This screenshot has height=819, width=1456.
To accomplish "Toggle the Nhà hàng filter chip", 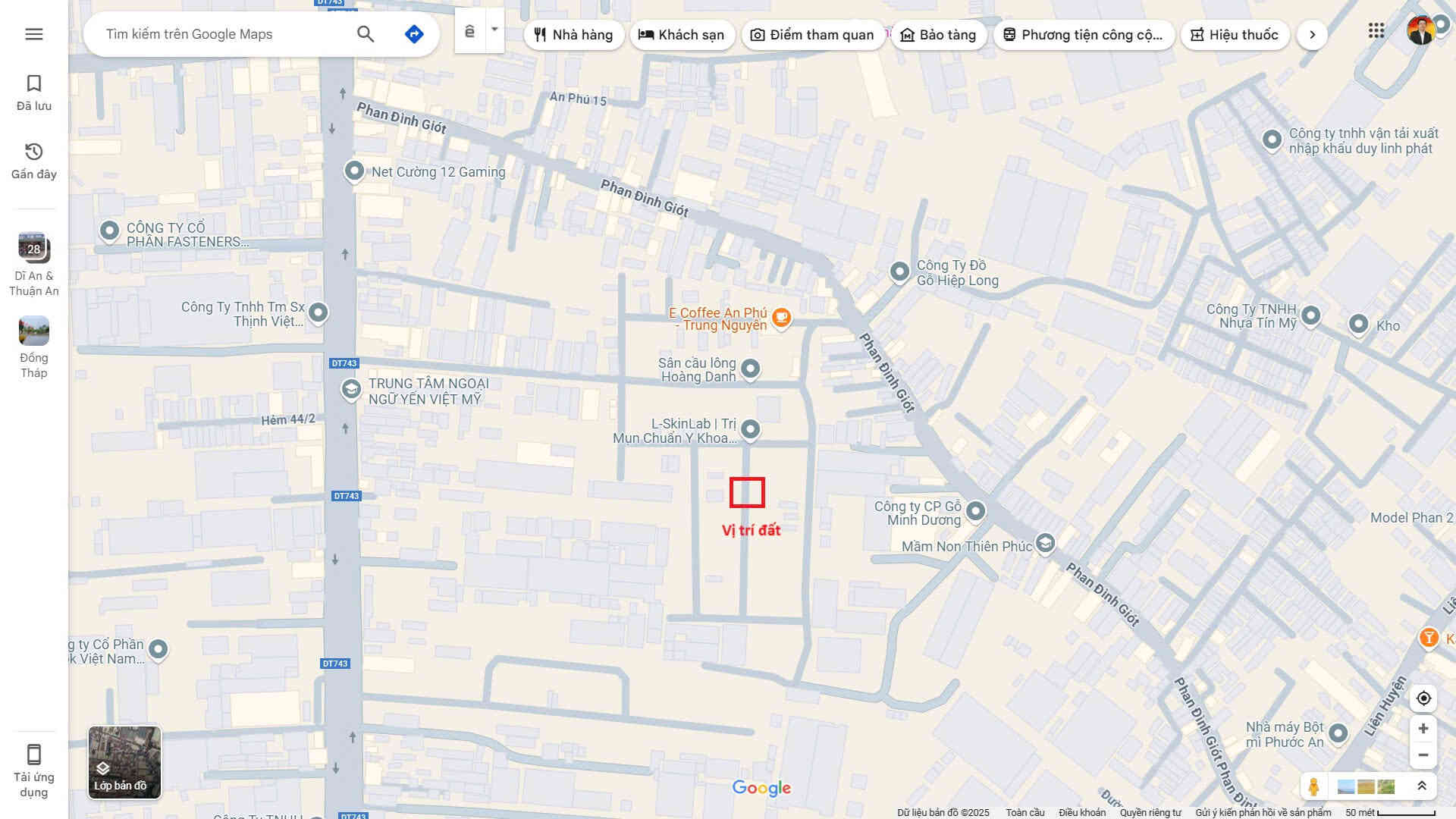I will 573,35.
